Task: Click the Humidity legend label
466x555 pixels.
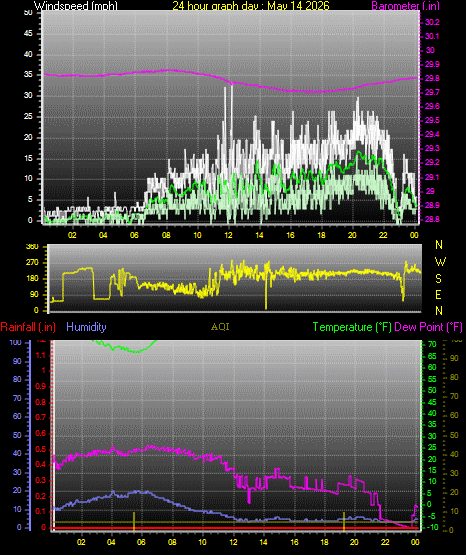Action: (86, 327)
